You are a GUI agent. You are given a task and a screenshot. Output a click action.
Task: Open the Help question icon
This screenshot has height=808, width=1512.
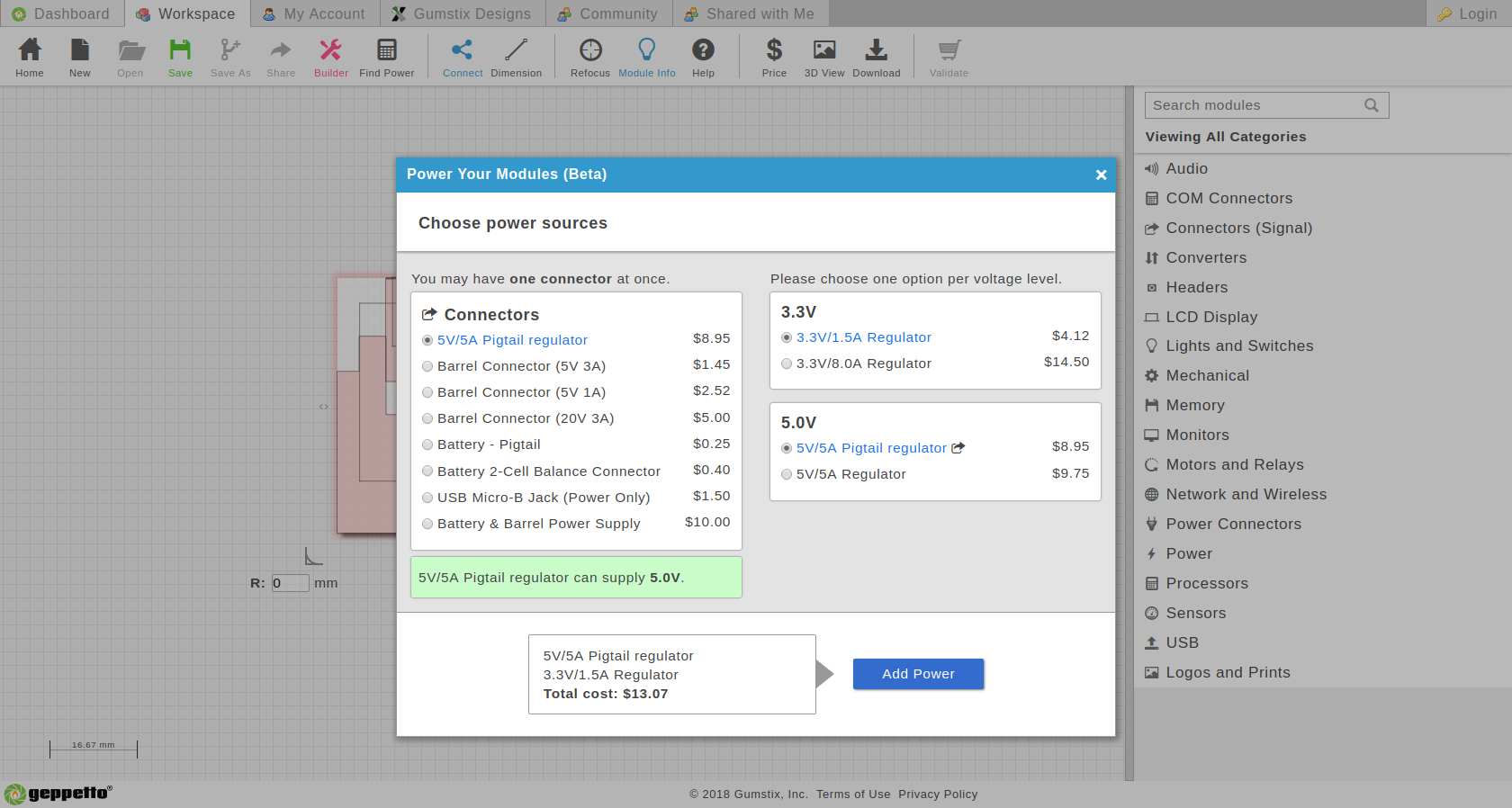pyautogui.click(x=704, y=49)
